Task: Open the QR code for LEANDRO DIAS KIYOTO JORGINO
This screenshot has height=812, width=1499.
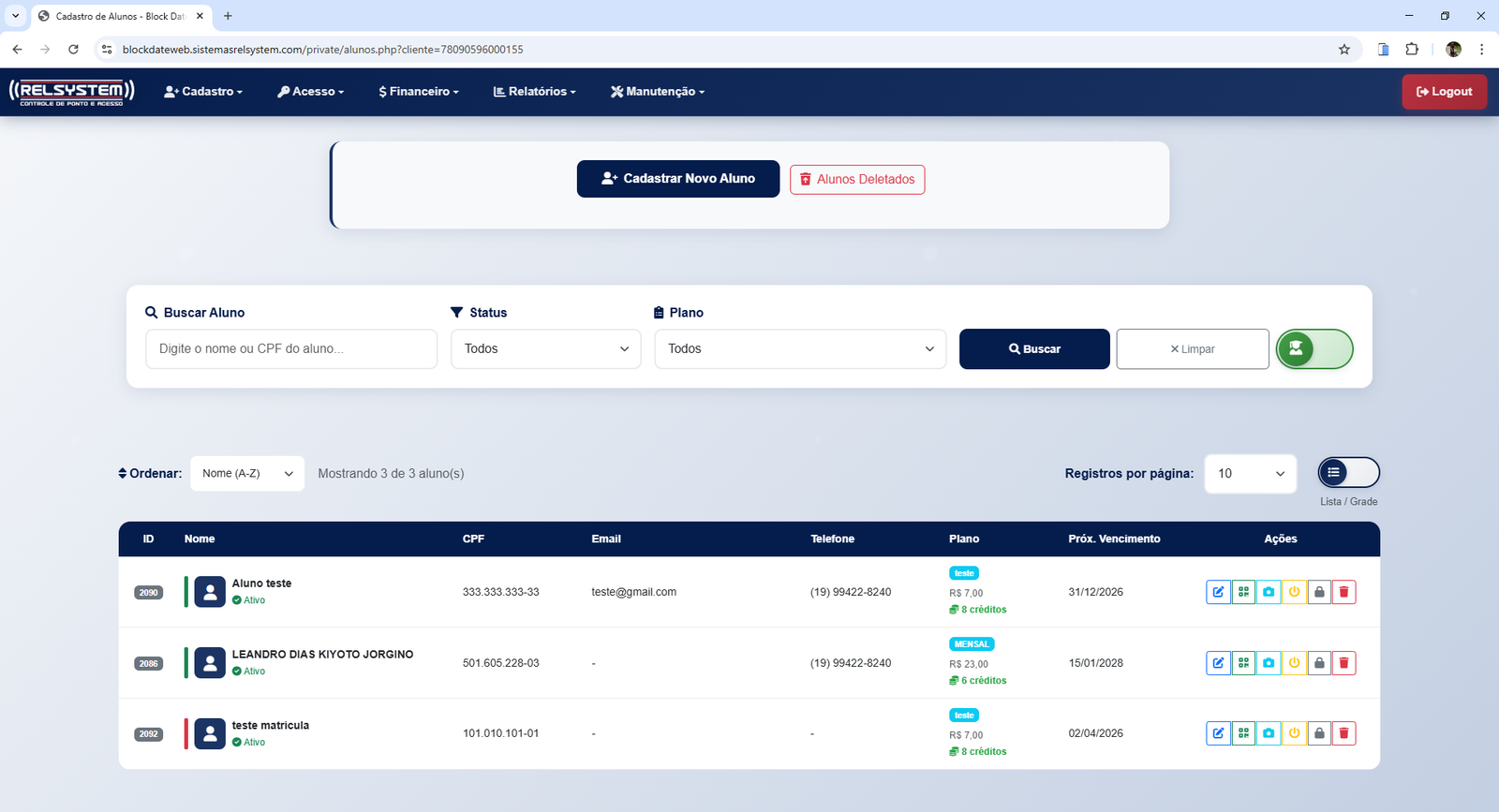Action: tap(1243, 663)
